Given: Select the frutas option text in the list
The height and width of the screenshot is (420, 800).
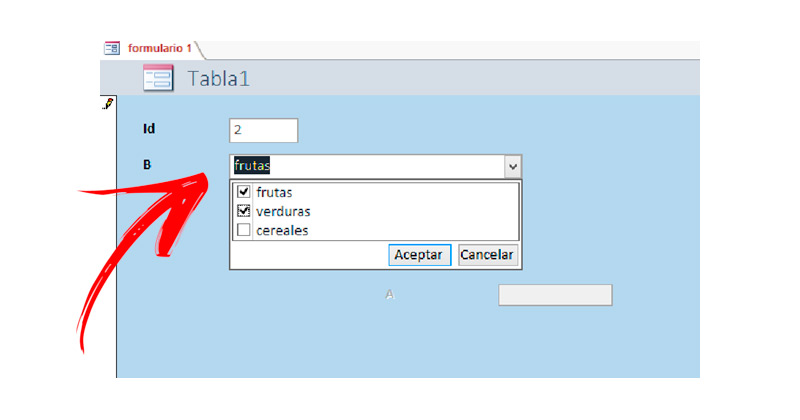Looking at the screenshot, I should click(x=274, y=192).
